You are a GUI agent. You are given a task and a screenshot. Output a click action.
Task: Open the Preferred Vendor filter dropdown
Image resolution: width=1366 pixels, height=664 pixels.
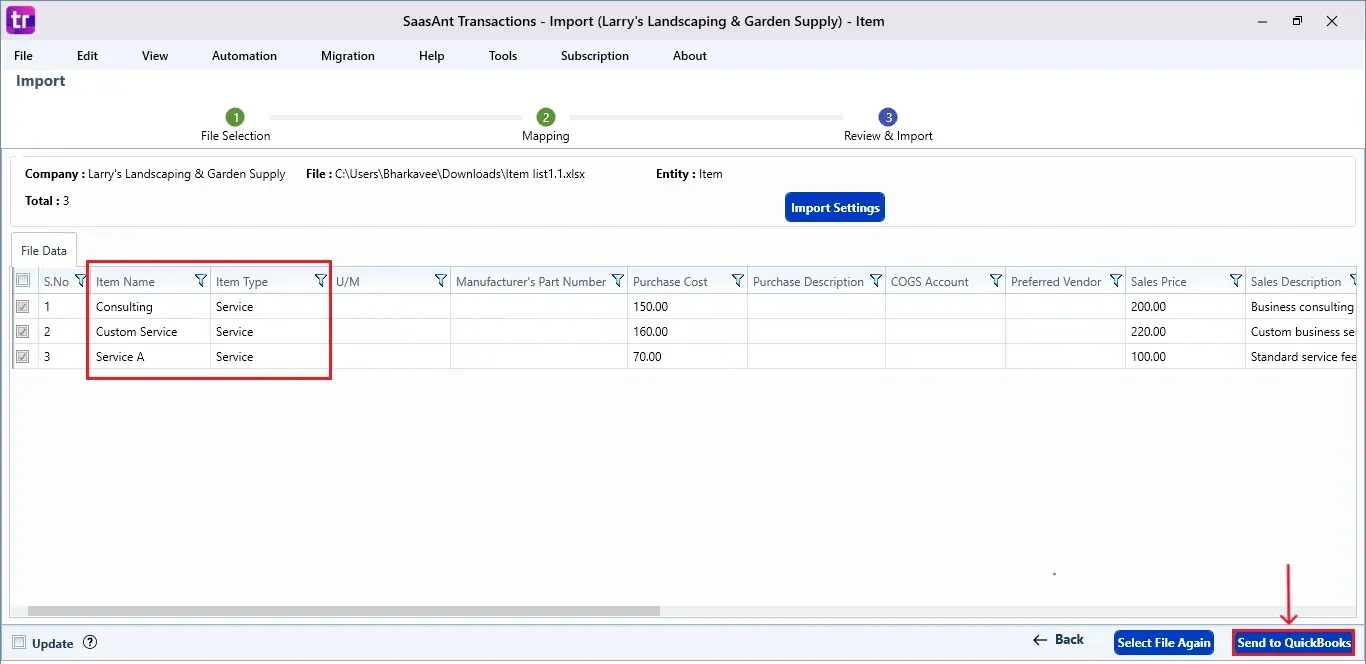[x=1117, y=281]
